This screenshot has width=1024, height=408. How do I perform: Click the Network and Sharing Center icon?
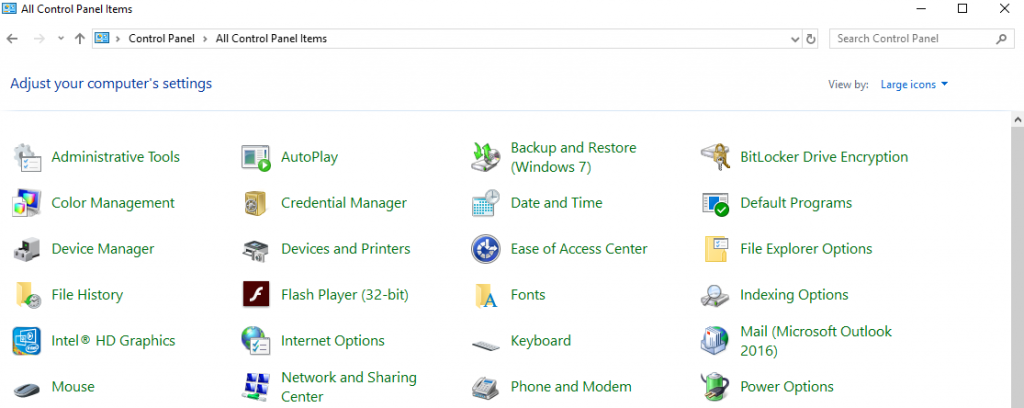[x=255, y=387]
